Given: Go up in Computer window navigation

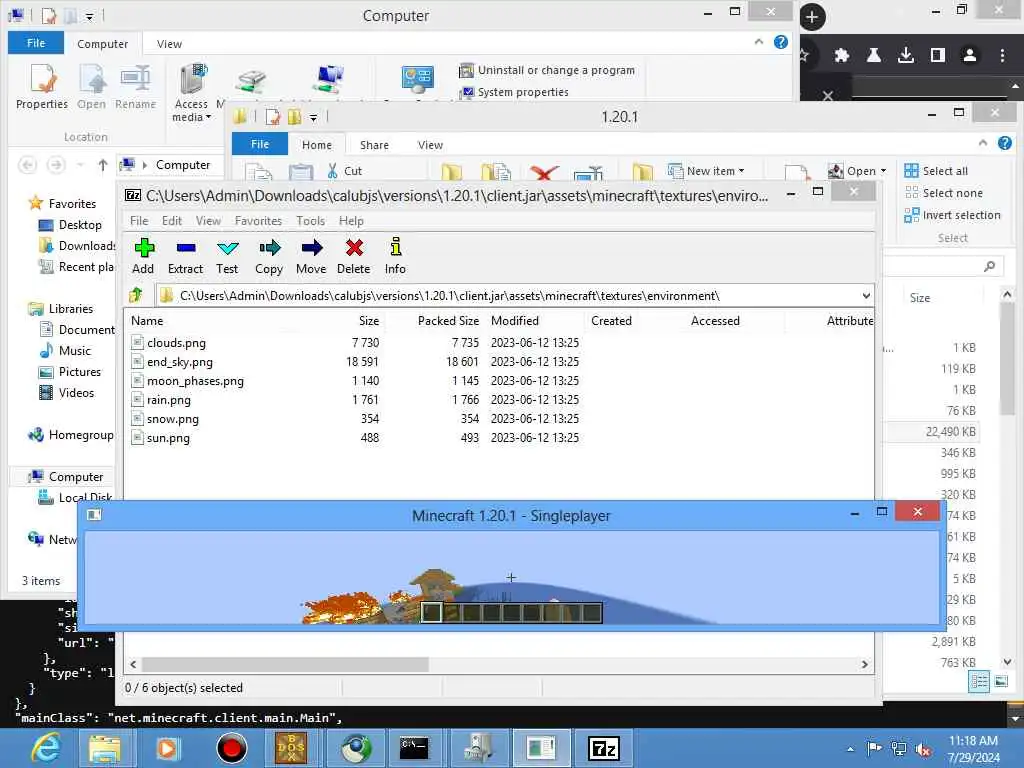Looking at the screenshot, I should 103,165.
